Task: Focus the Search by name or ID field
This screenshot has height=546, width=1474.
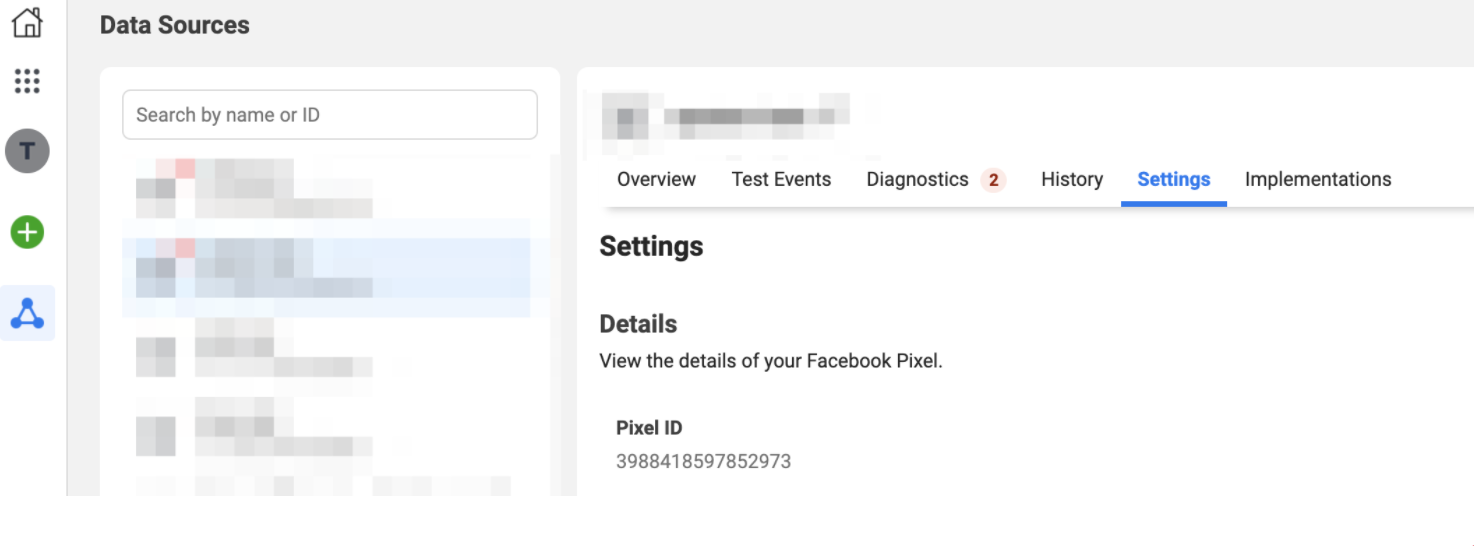Action: [329, 115]
